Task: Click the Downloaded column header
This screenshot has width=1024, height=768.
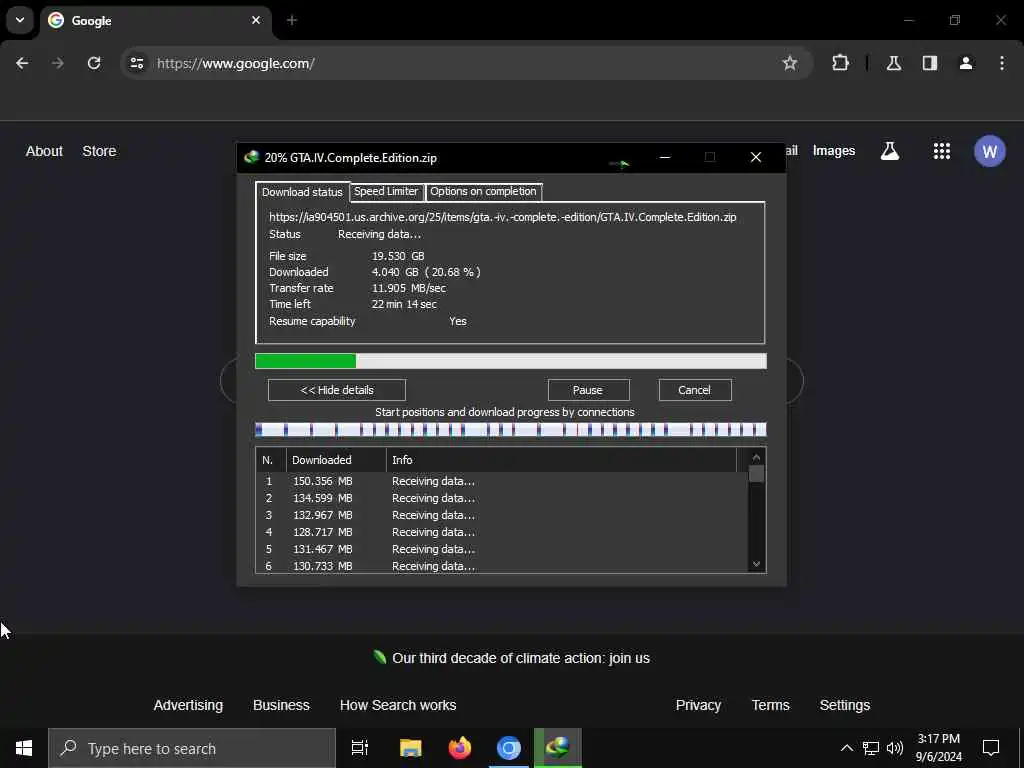Action: coord(336,460)
